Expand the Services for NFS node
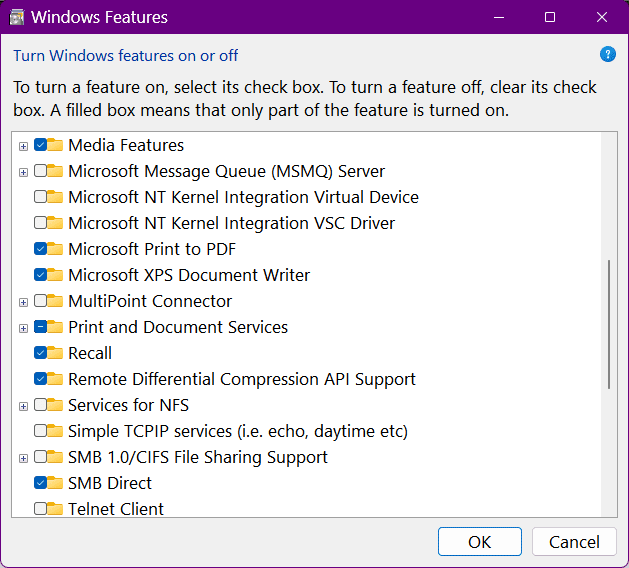 (x=23, y=406)
